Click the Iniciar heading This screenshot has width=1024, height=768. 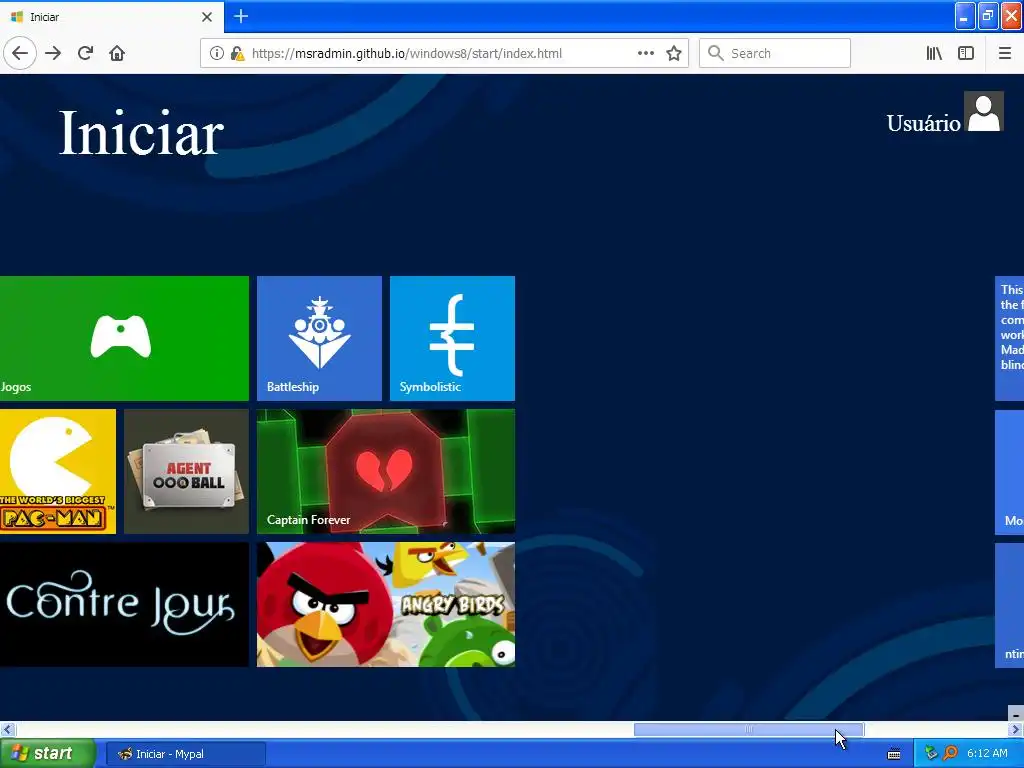pos(141,133)
